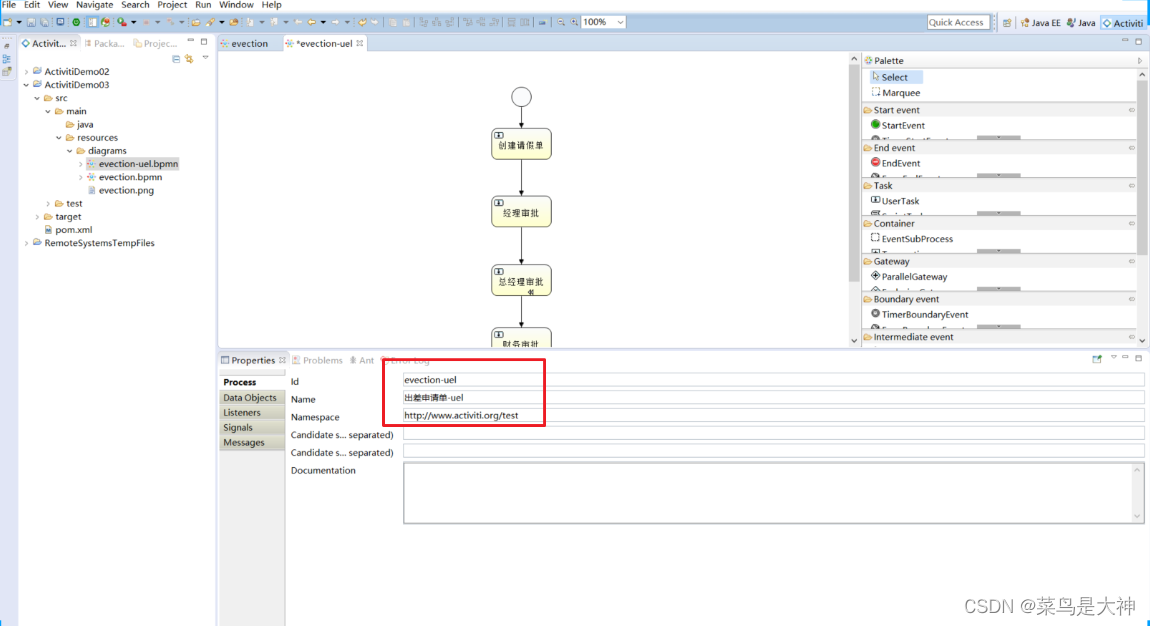Collapse the resources folder node
This screenshot has height=626, width=1150.
tap(59, 138)
